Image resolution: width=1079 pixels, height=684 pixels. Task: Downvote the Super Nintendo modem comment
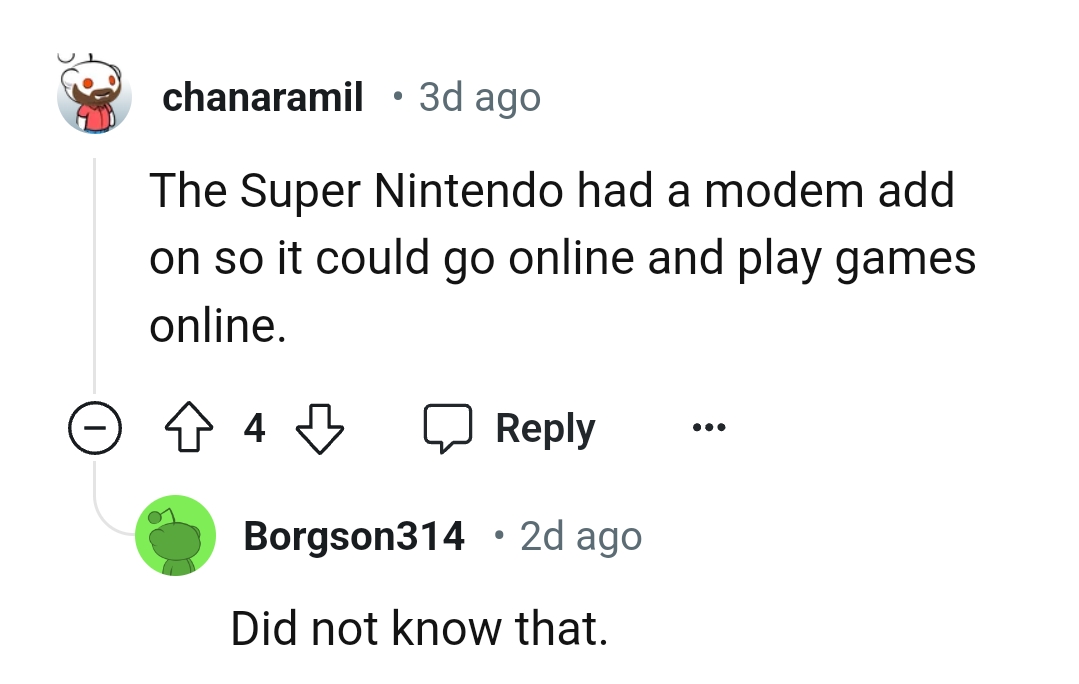coord(321,430)
